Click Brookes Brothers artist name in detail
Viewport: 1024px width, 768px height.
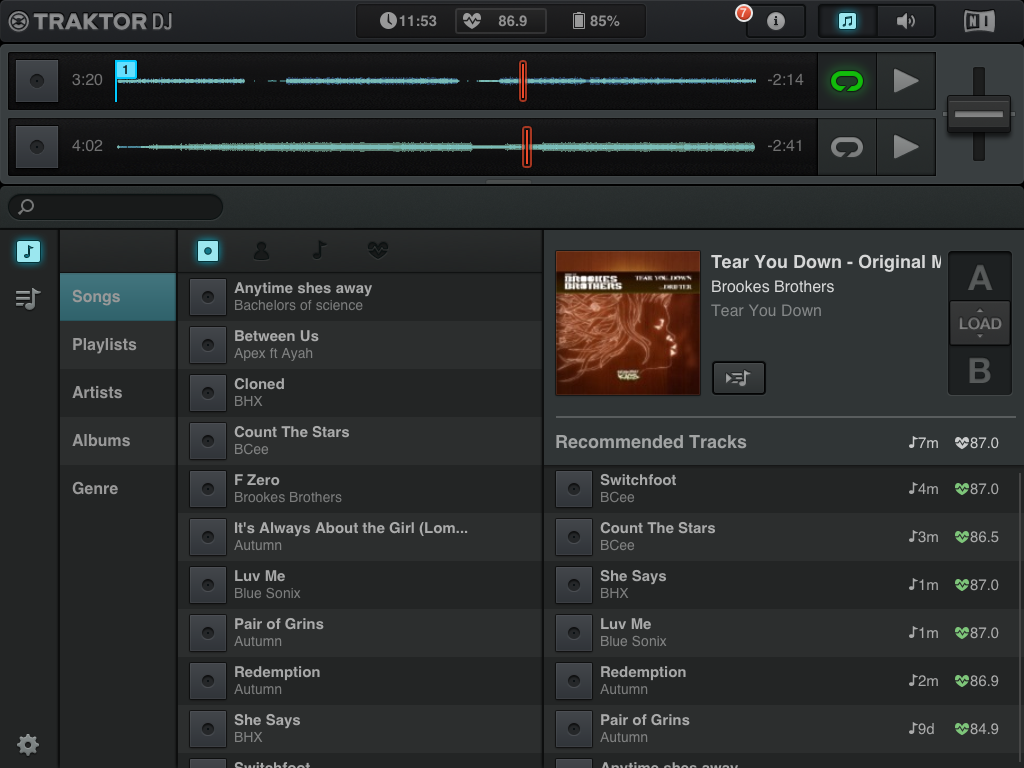[772, 287]
